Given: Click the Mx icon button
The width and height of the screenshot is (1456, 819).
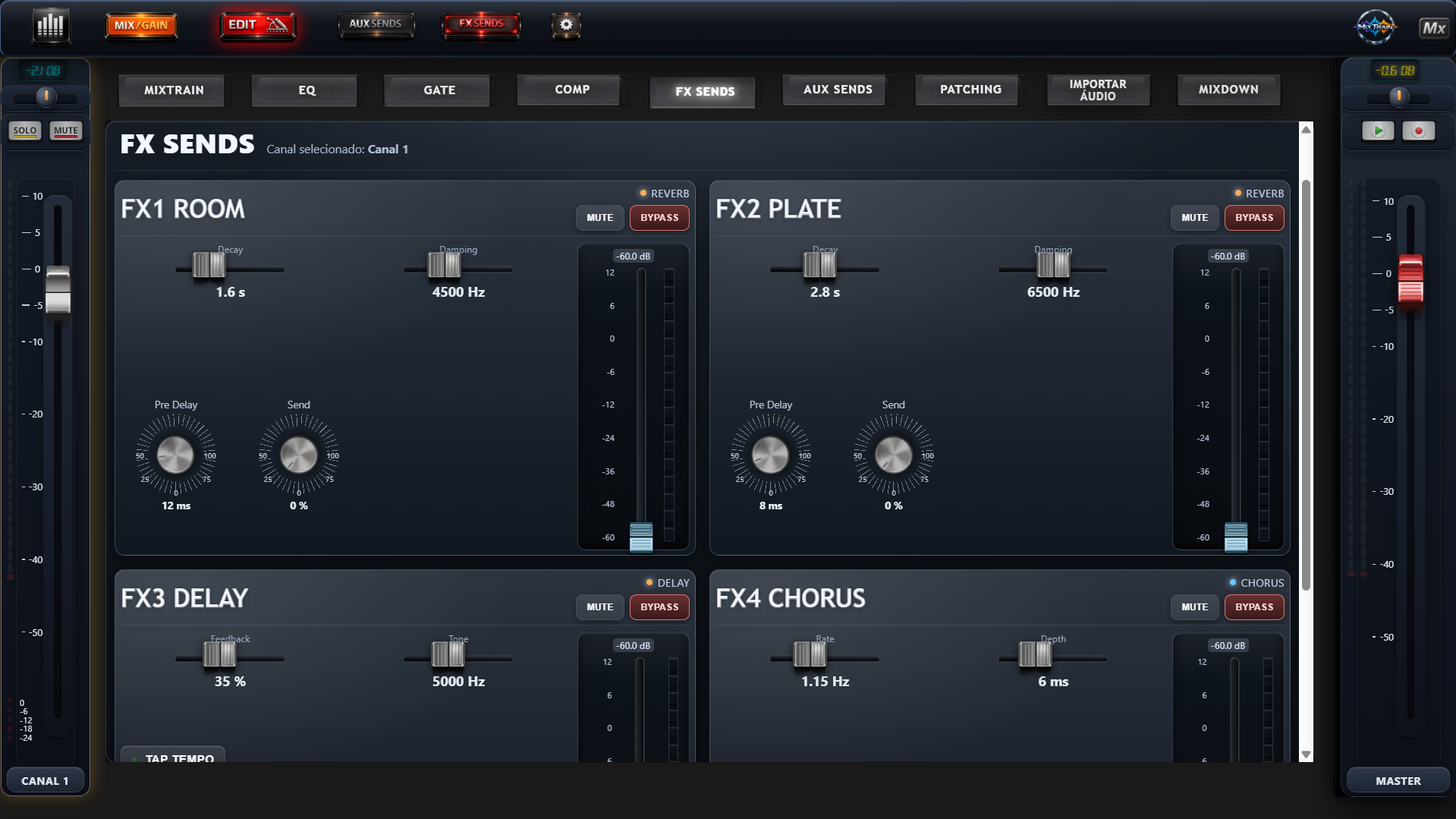Looking at the screenshot, I should pyautogui.click(x=1433, y=28).
